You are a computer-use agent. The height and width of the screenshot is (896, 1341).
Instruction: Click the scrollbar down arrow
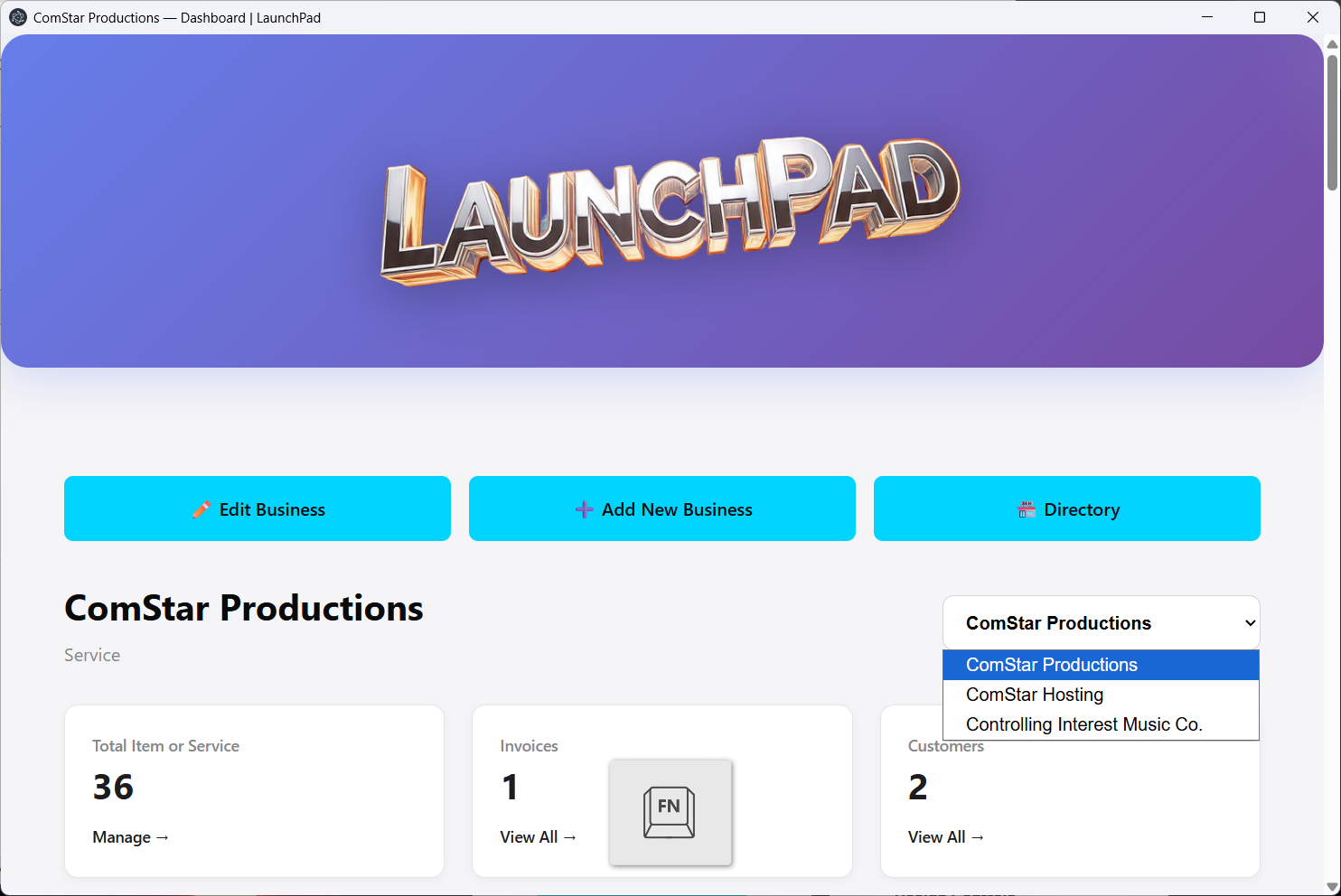(1332, 886)
